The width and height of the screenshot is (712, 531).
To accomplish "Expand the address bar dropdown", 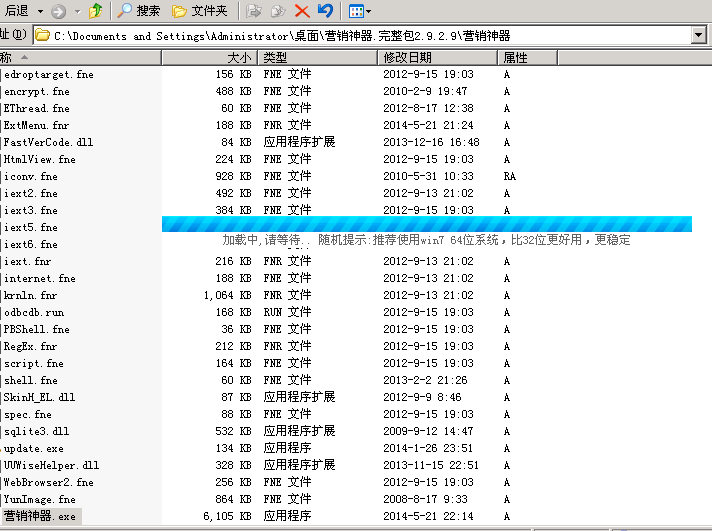I will point(698,36).
